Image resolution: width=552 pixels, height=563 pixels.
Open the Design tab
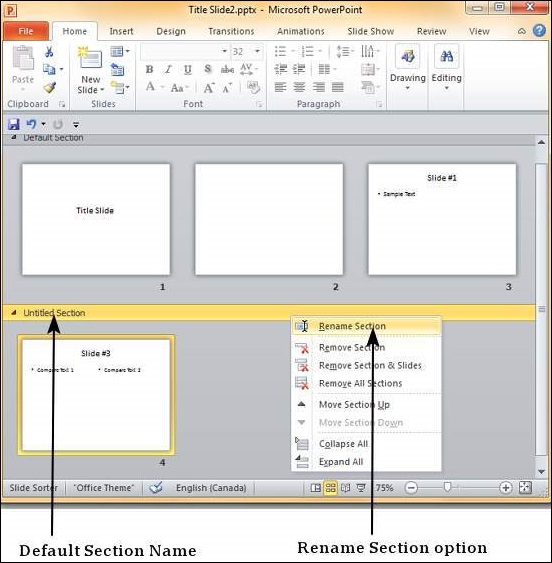(171, 31)
